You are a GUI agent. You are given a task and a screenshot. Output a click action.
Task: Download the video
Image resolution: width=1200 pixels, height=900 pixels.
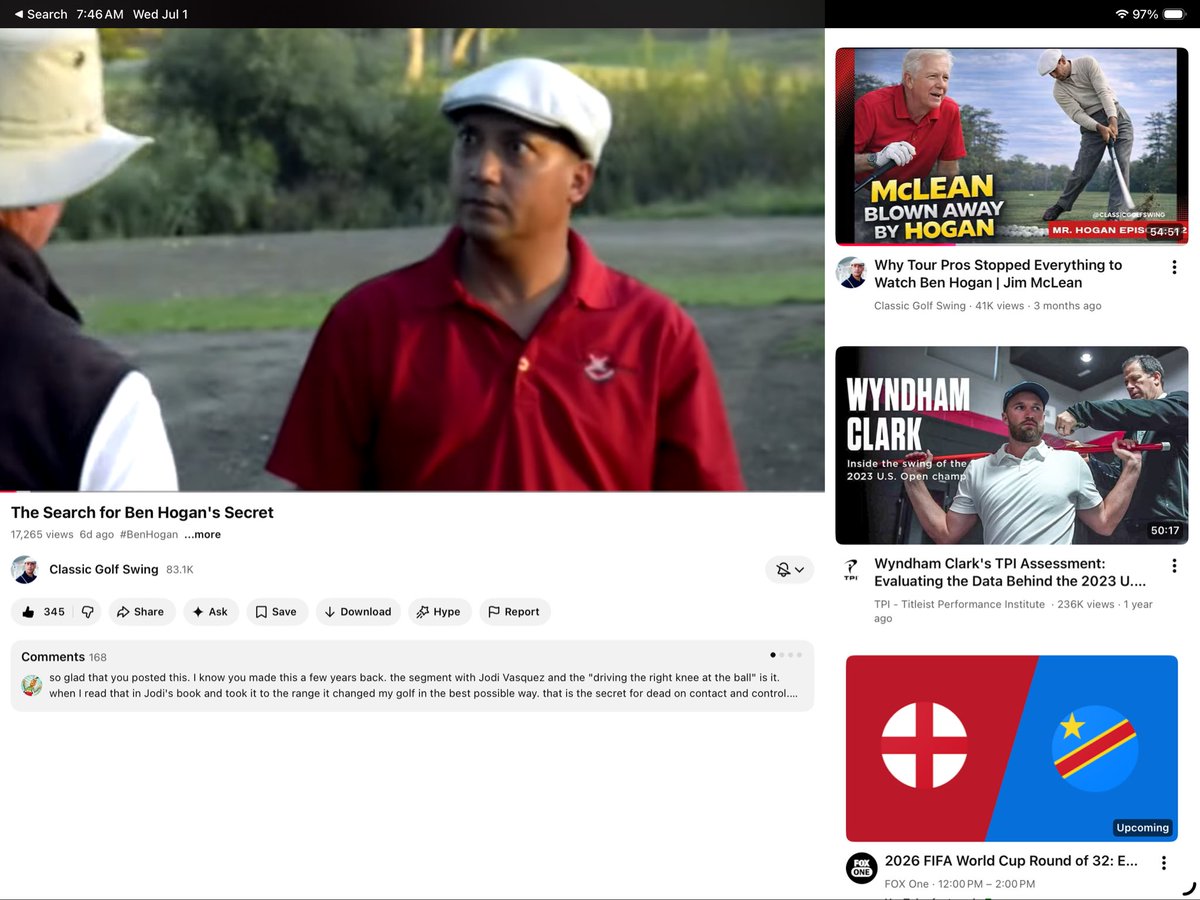tap(358, 612)
